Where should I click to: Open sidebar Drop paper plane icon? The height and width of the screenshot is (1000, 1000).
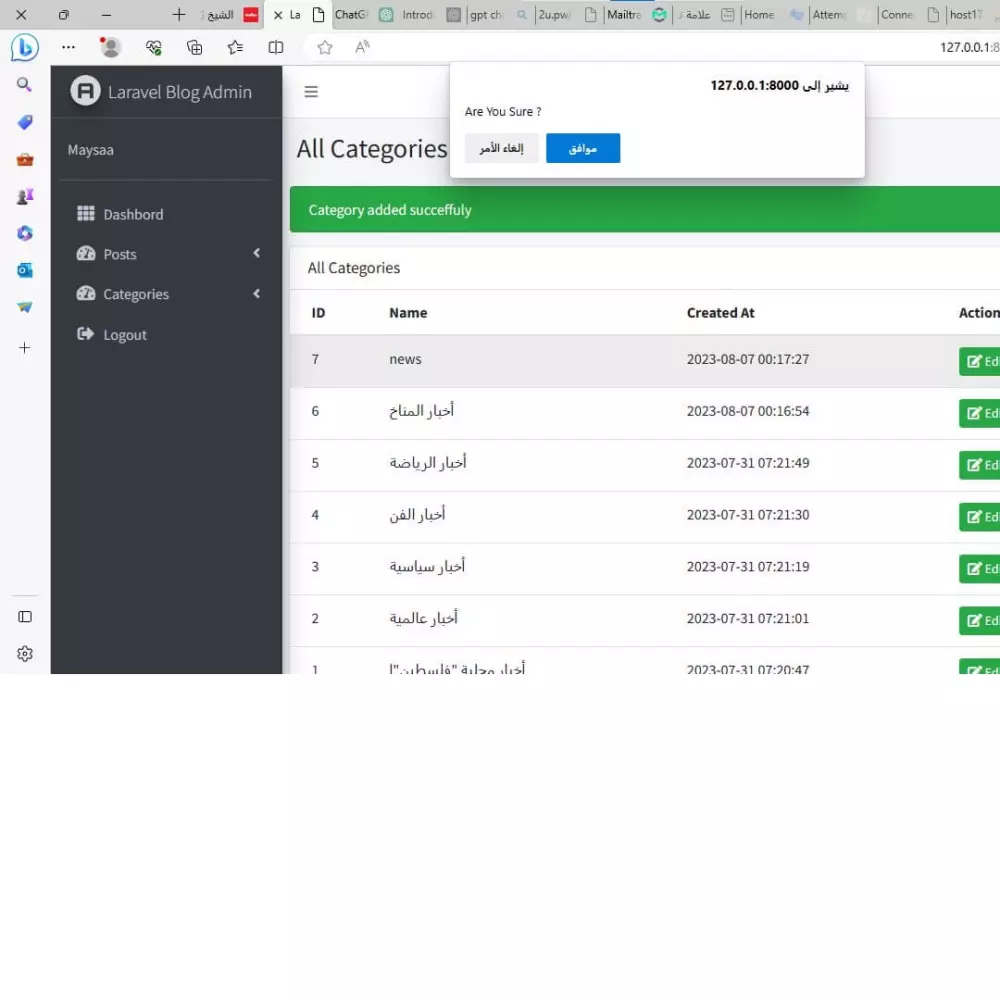[x=24, y=307]
